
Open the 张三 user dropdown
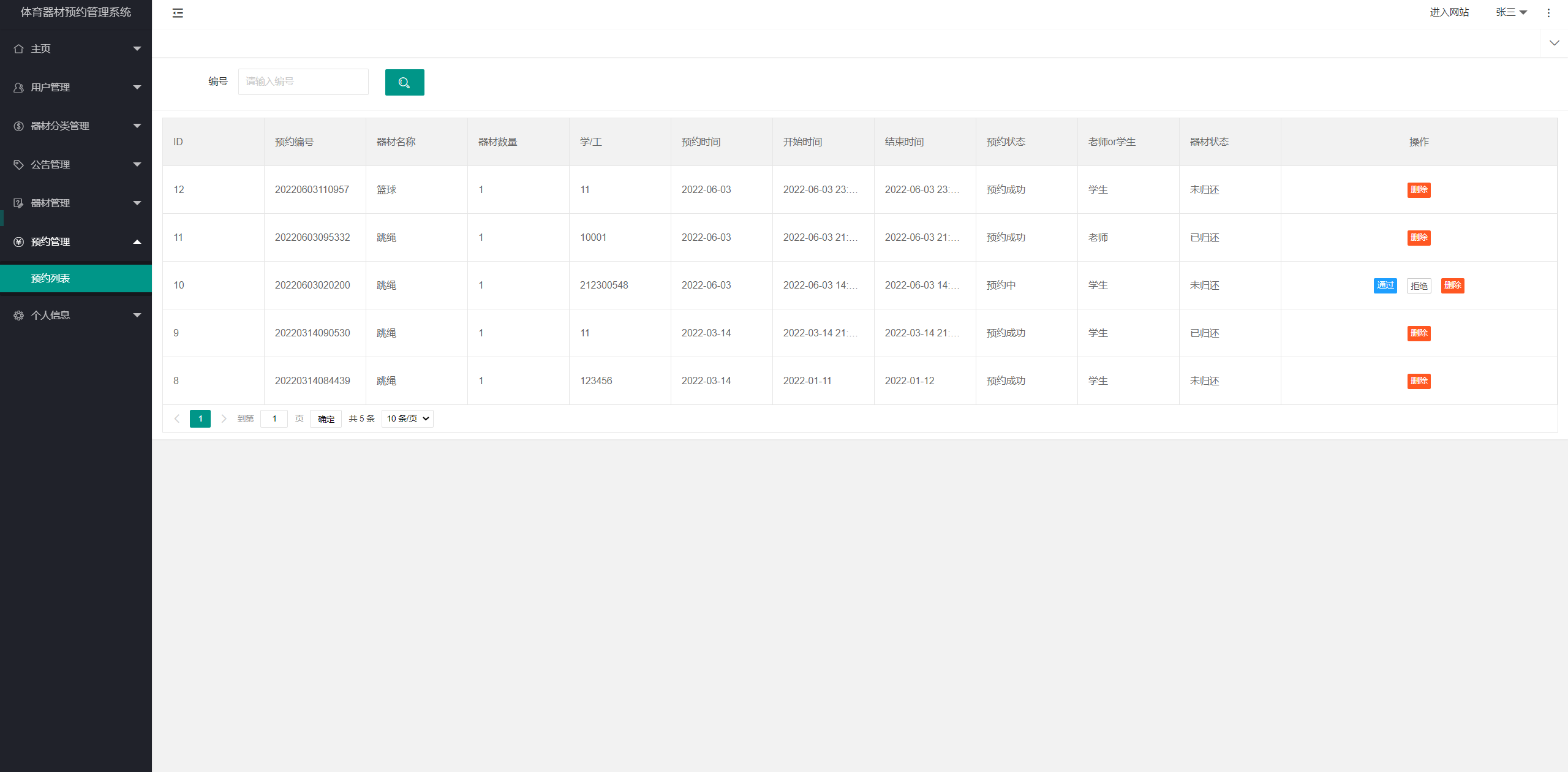tap(1510, 12)
